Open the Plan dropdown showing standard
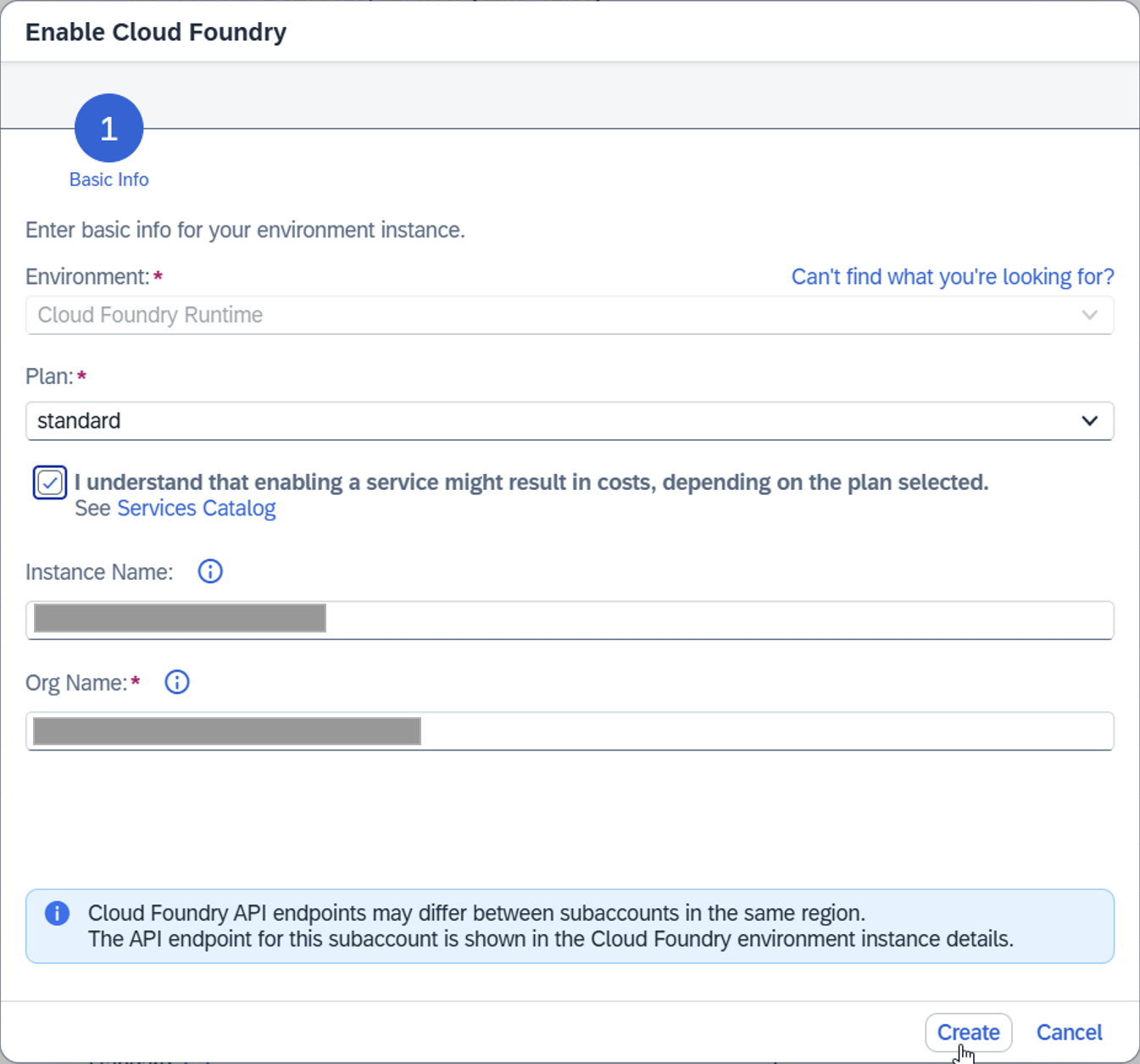This screenshot has width=1140, height=1064. point(570,421)
